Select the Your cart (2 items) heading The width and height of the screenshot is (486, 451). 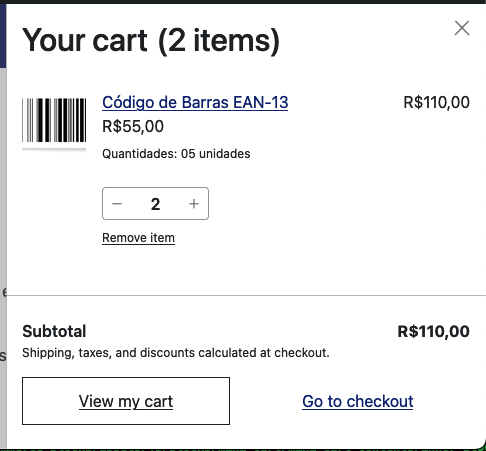tap(151, 41)
